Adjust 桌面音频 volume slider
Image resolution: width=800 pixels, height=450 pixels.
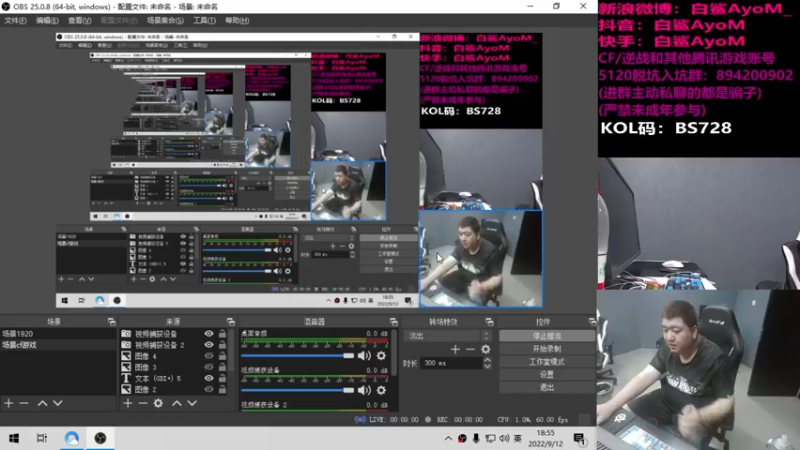coord(297,356)
